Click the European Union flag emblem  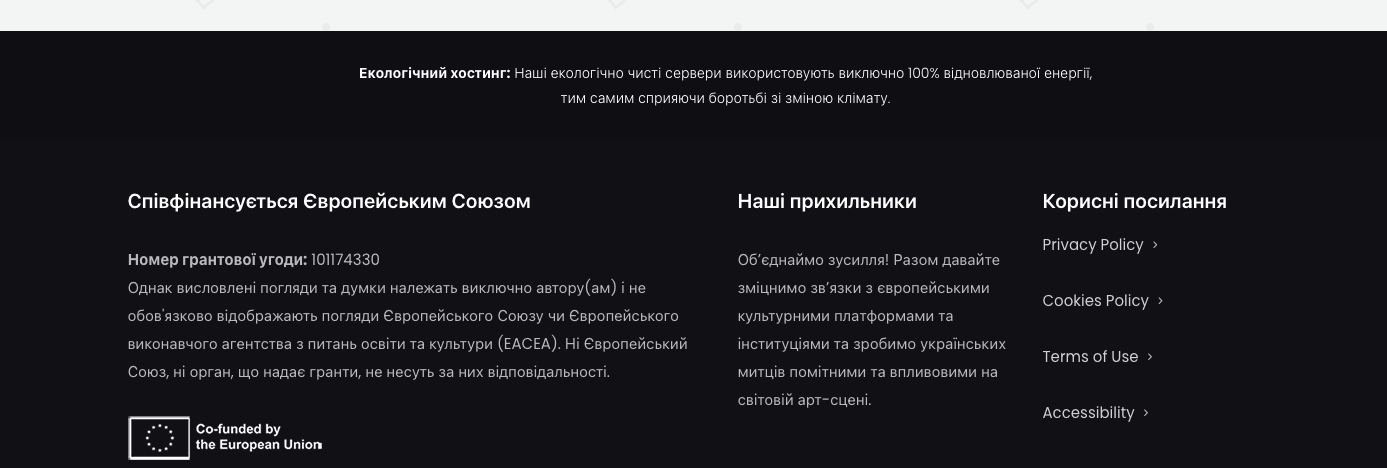(x=159, y=438)
